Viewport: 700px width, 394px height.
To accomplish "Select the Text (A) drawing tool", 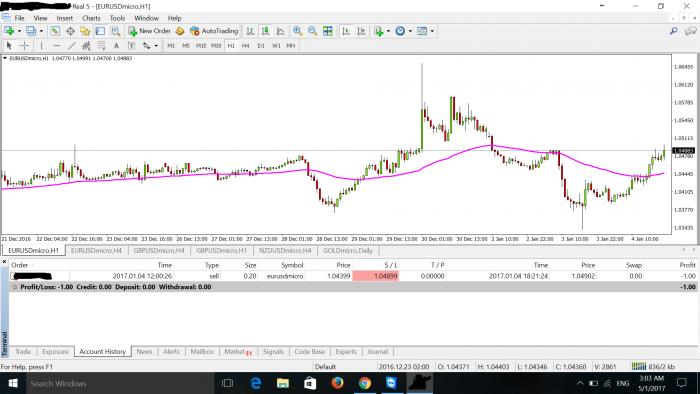I will (x=117, y=46).
